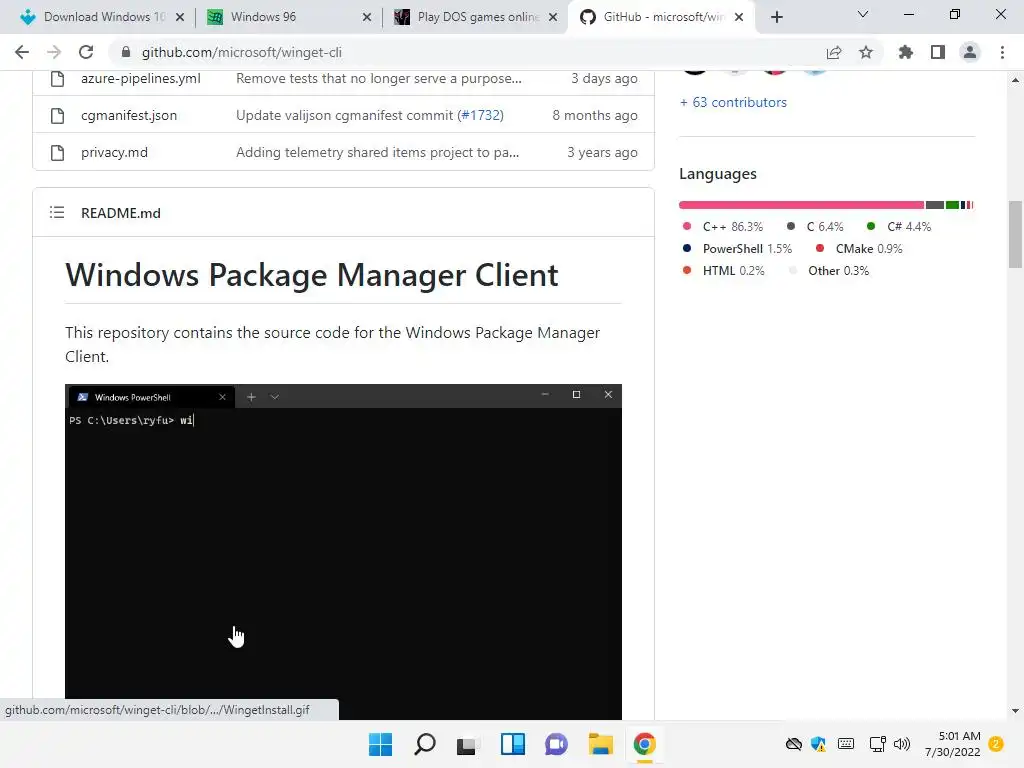Go back to the previous page
Viewport: 1024px width, 768px height.
pyautogui.click(x=22, y=52)
